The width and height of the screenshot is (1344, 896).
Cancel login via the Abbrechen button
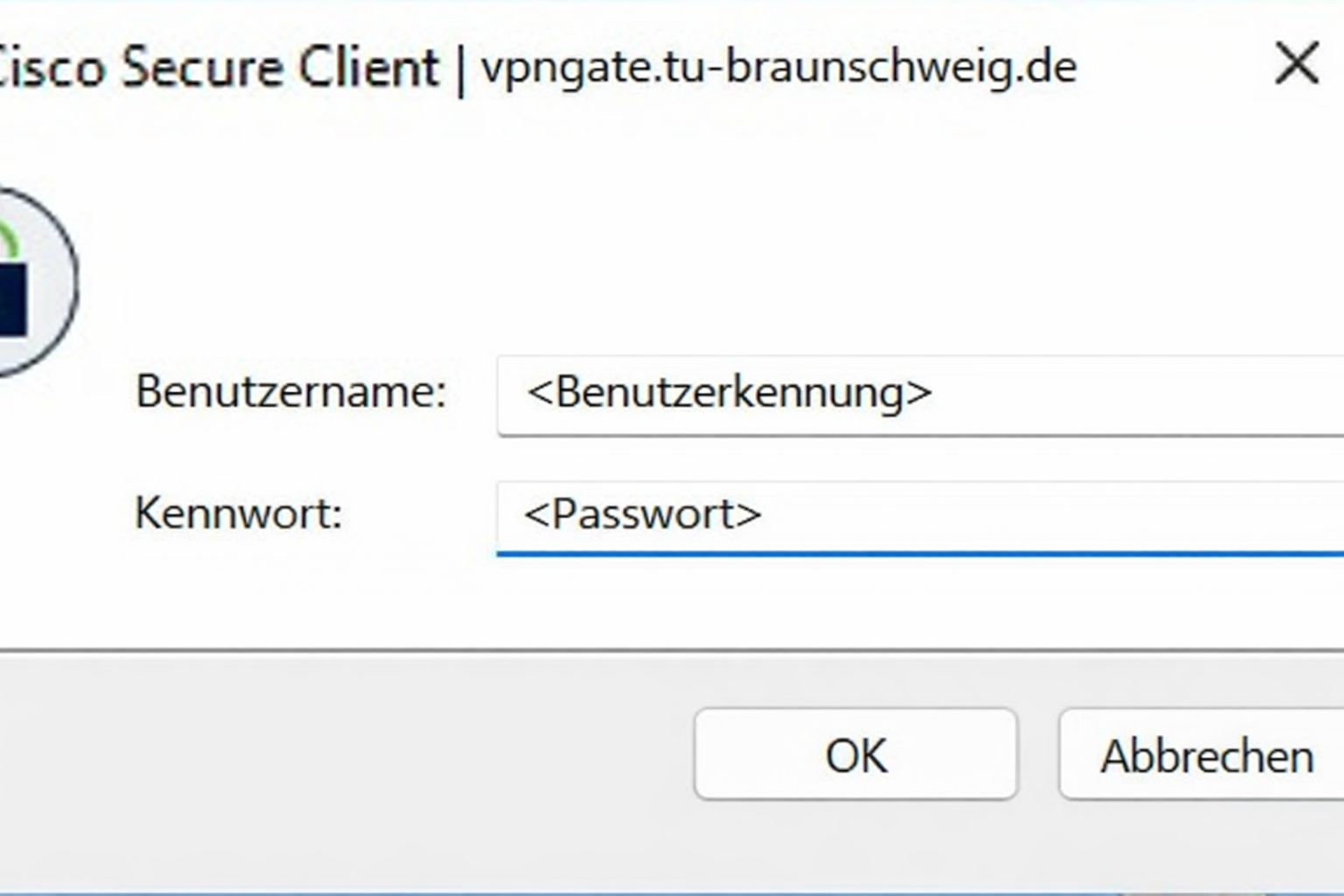coord(1206,756)
